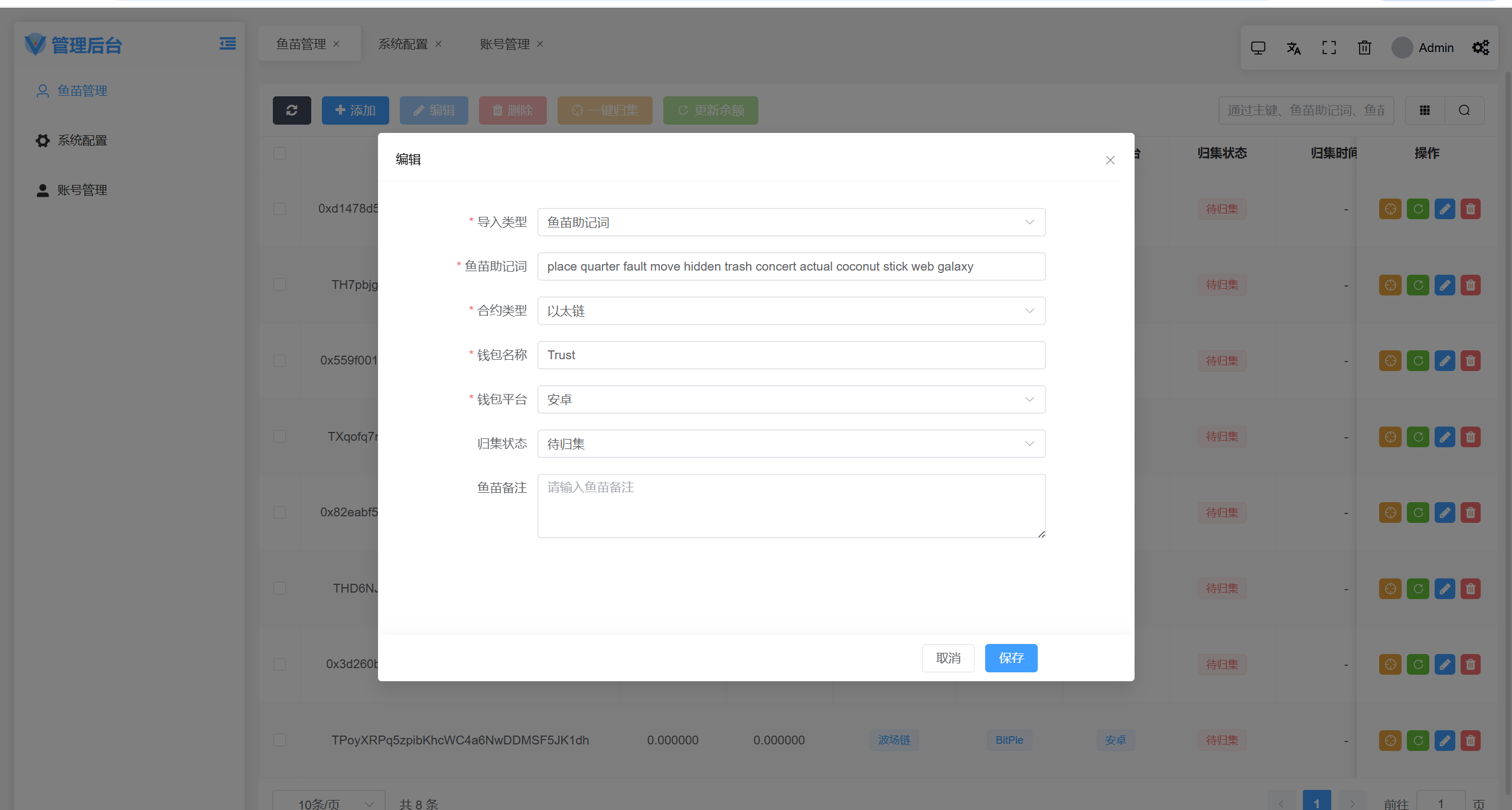
Task: Click the trash icon in header
Action: [x=1364, y=48]
